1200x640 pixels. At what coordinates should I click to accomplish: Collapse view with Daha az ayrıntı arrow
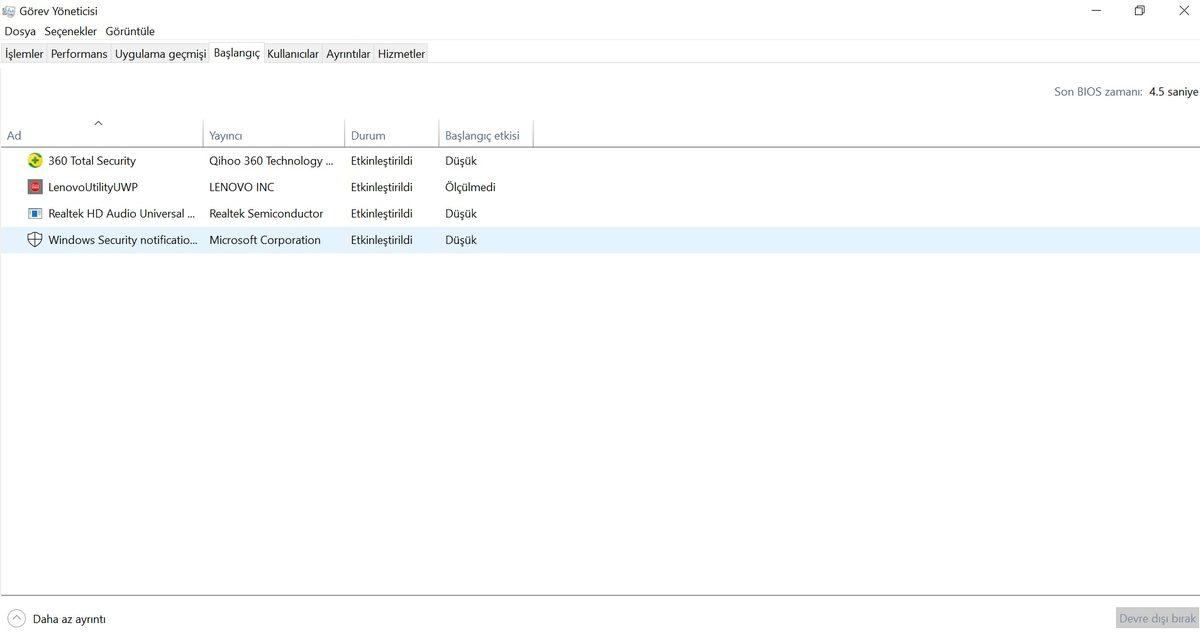tap(16, 619)
